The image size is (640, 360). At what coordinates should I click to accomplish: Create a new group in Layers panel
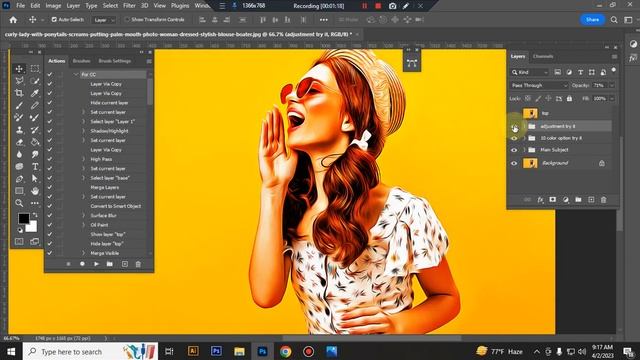pyautogui.click(x=578, y=200)
